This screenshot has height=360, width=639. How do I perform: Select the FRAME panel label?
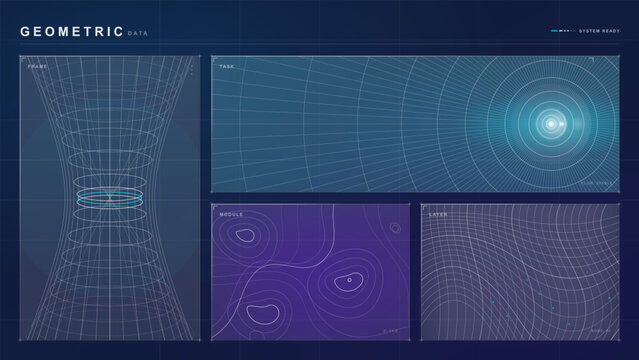click(37, 66)
